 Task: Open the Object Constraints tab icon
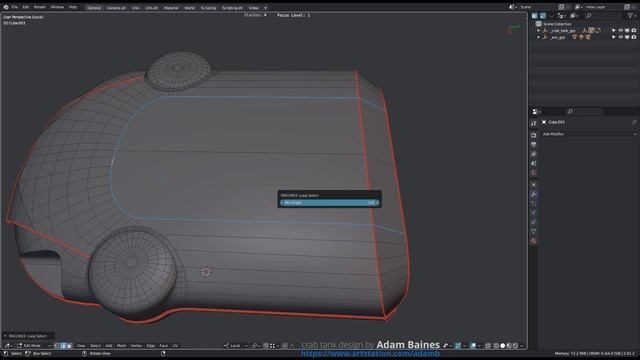point(533,222)
